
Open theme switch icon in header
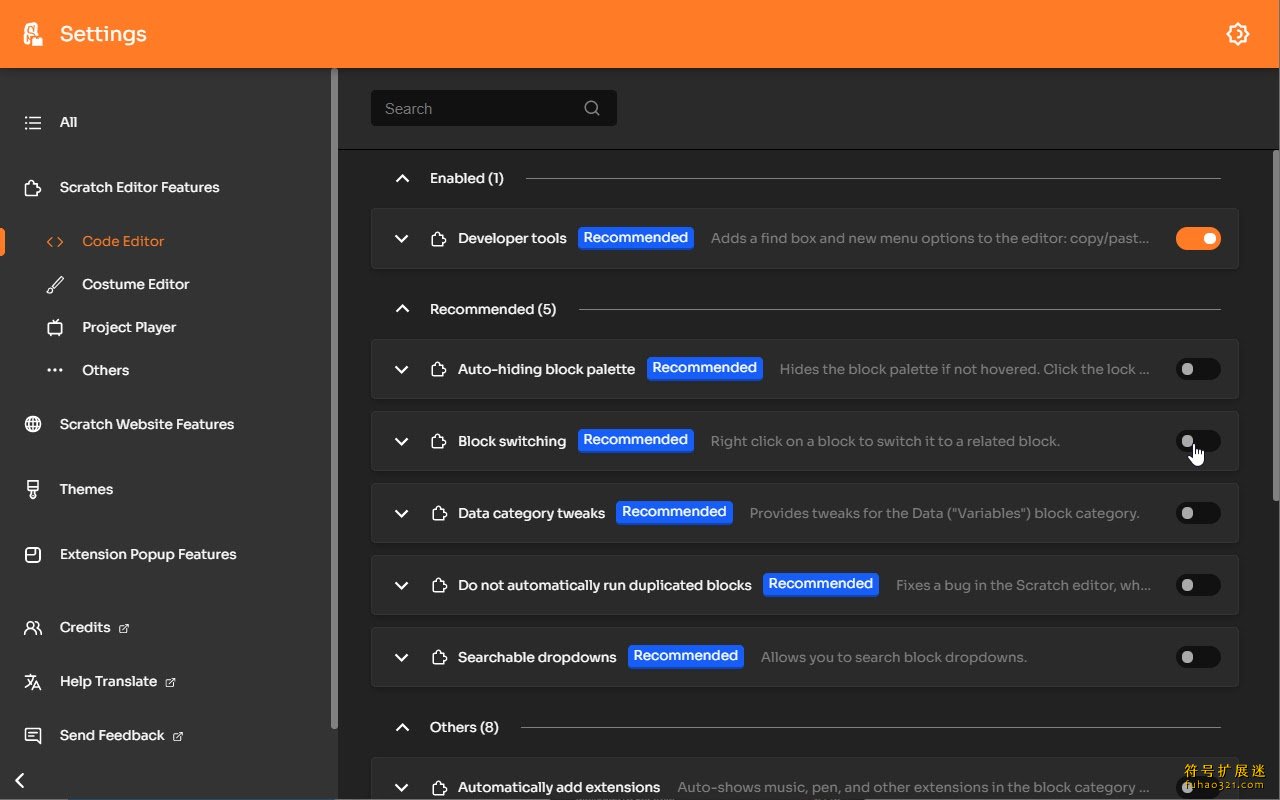(1238, 34)
